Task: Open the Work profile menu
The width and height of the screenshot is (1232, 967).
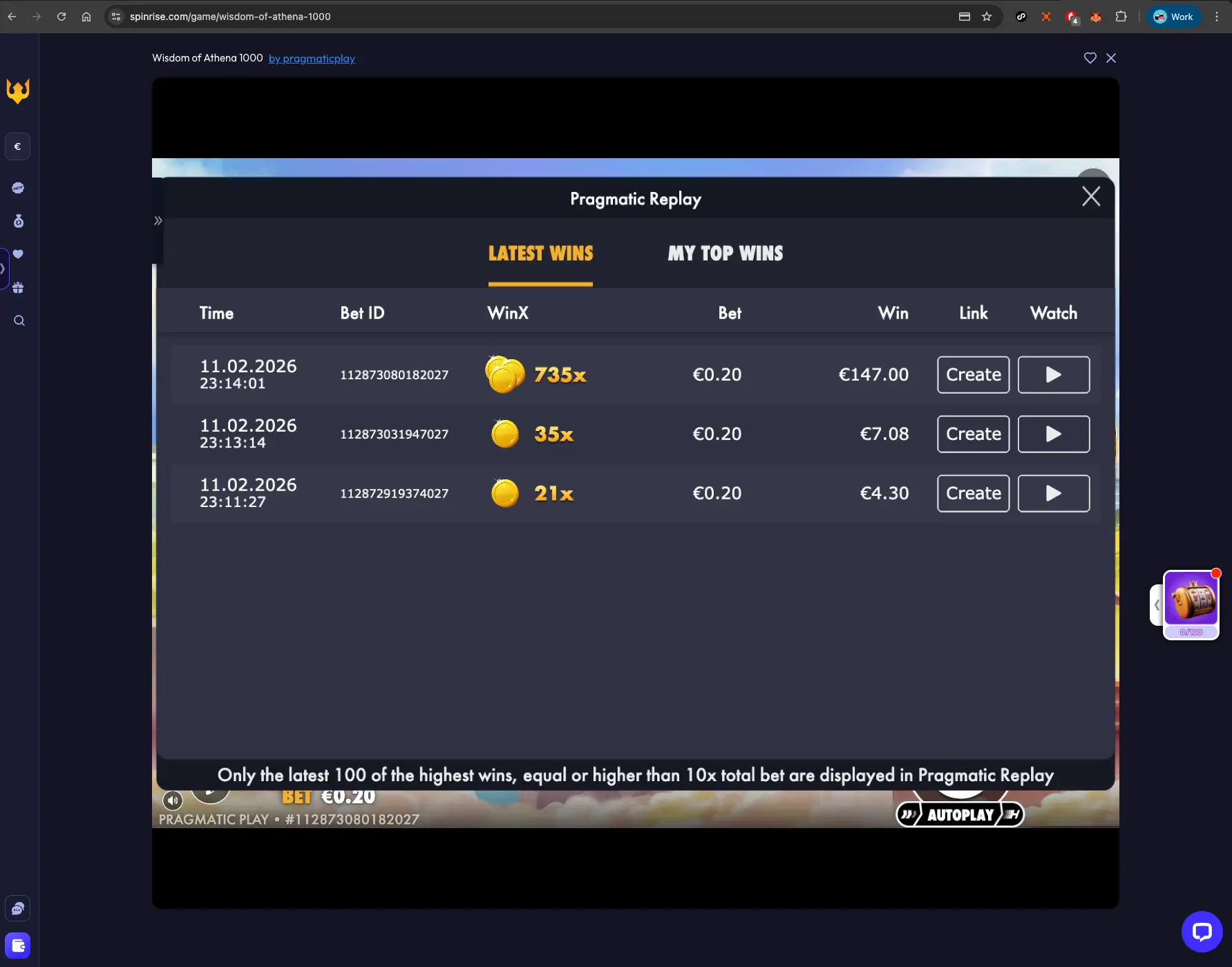Action: 1174,17
